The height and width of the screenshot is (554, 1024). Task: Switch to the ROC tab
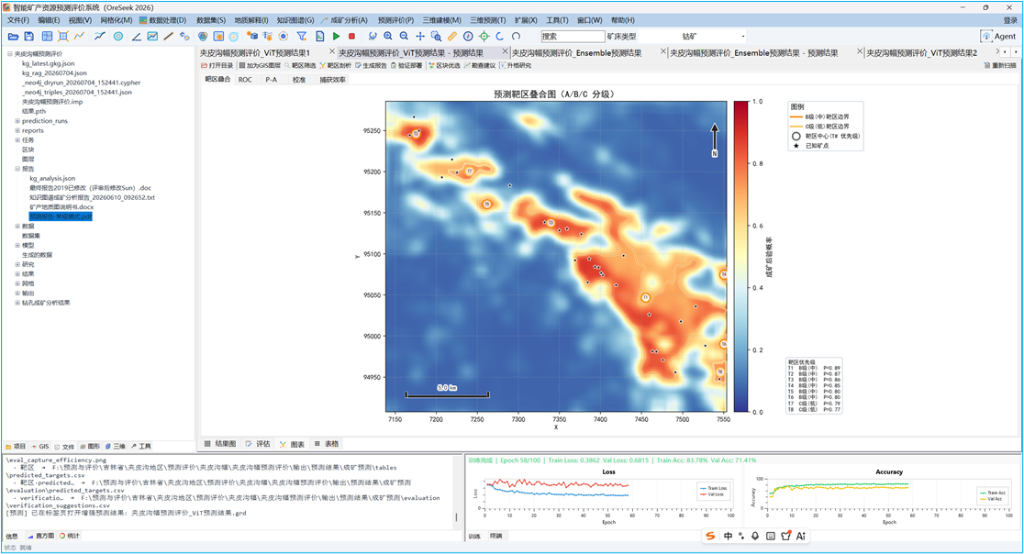[x=245, y=80]
